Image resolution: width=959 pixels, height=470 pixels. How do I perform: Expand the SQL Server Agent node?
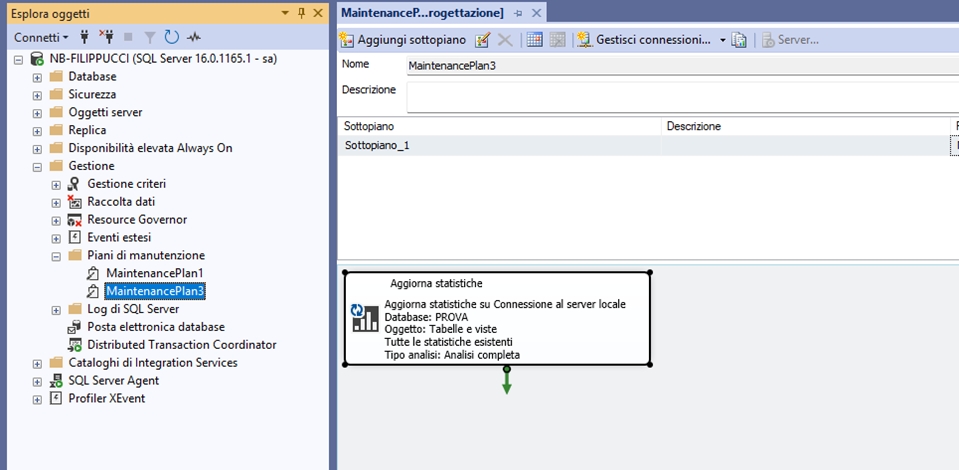click(x=37, y=382)
